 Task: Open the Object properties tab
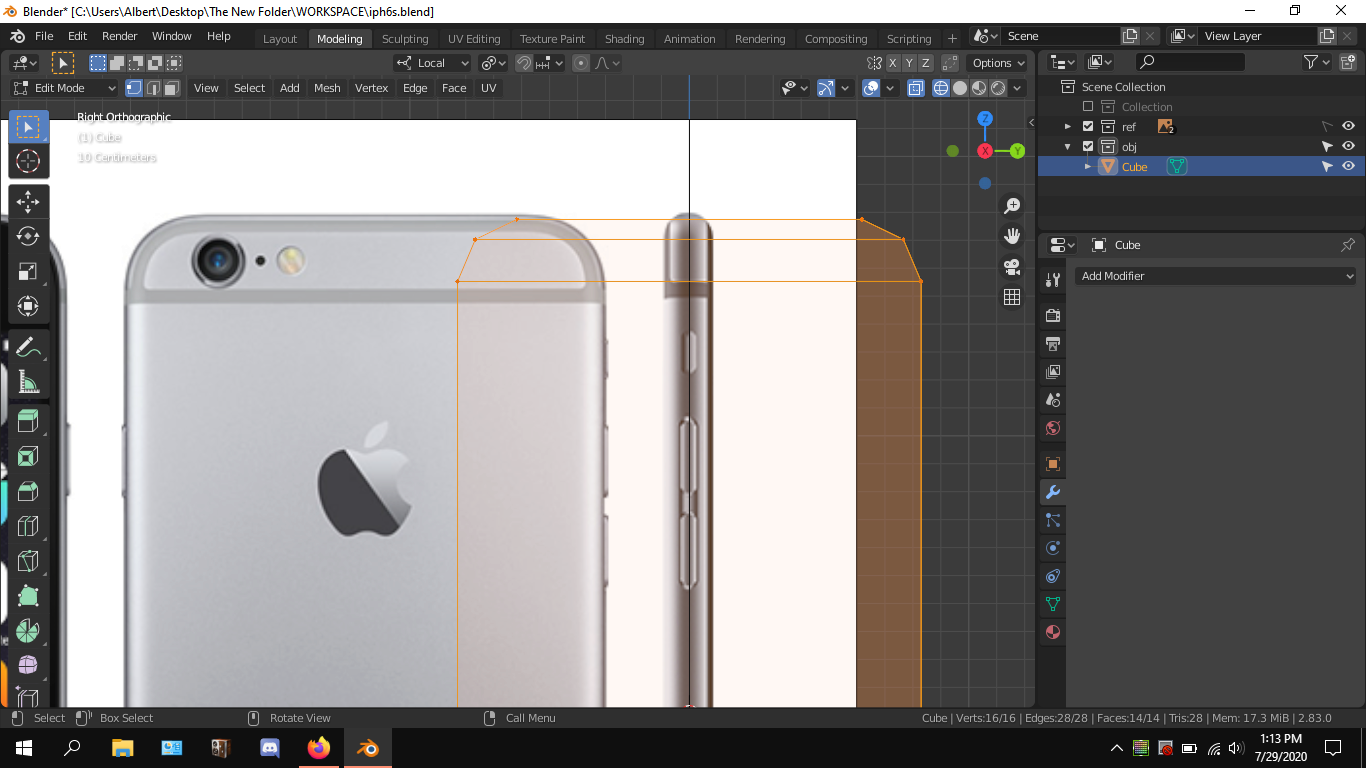click(1052, 464)
